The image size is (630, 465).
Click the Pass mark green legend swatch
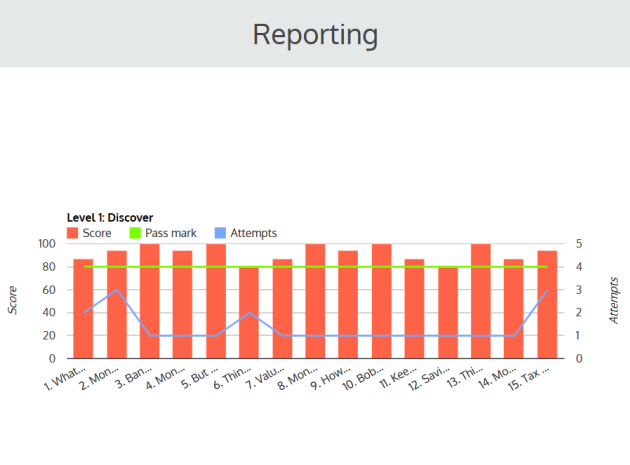pyautogui.click(x=135, y=233)
